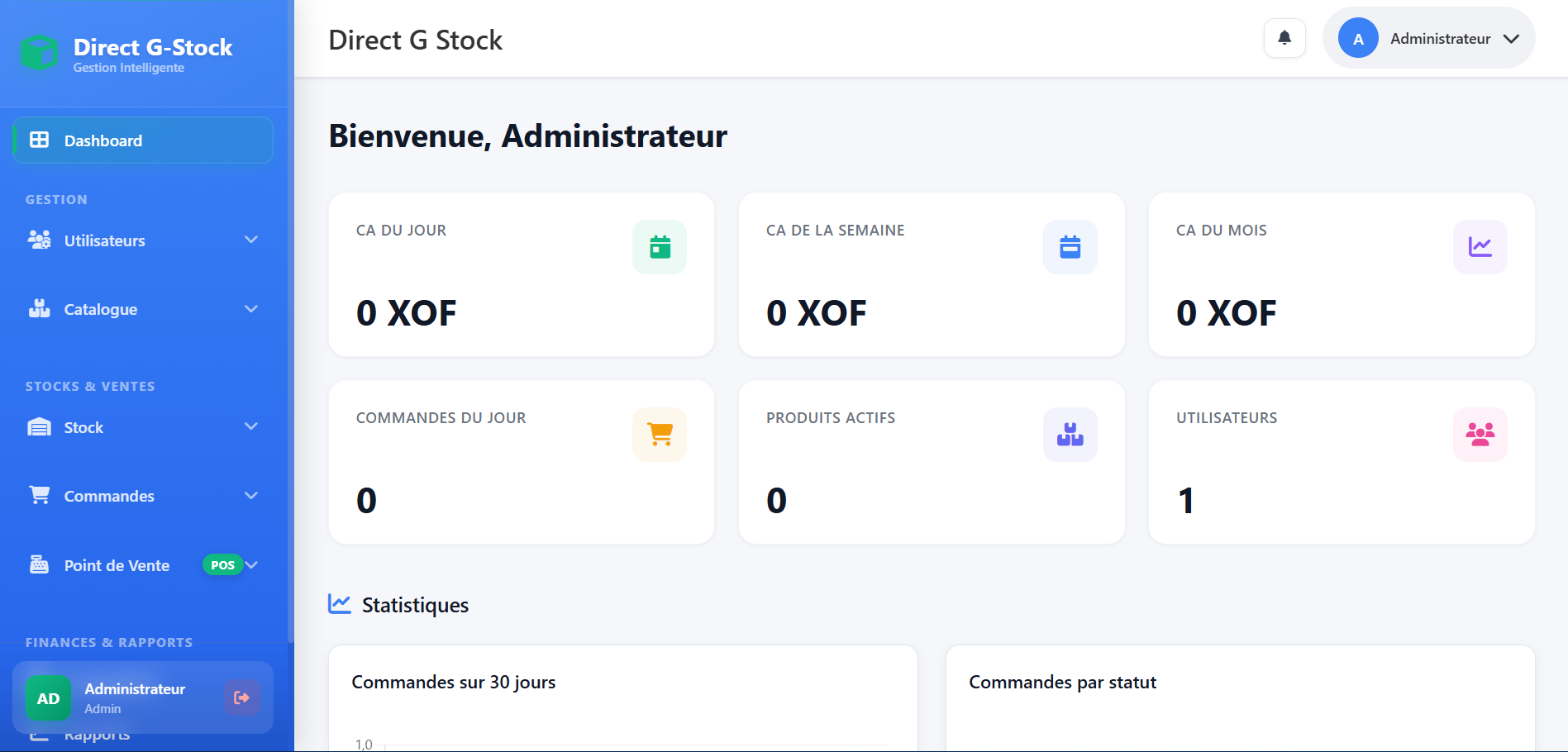Click the Administrateur name in header

click(x=1440, y=39)
